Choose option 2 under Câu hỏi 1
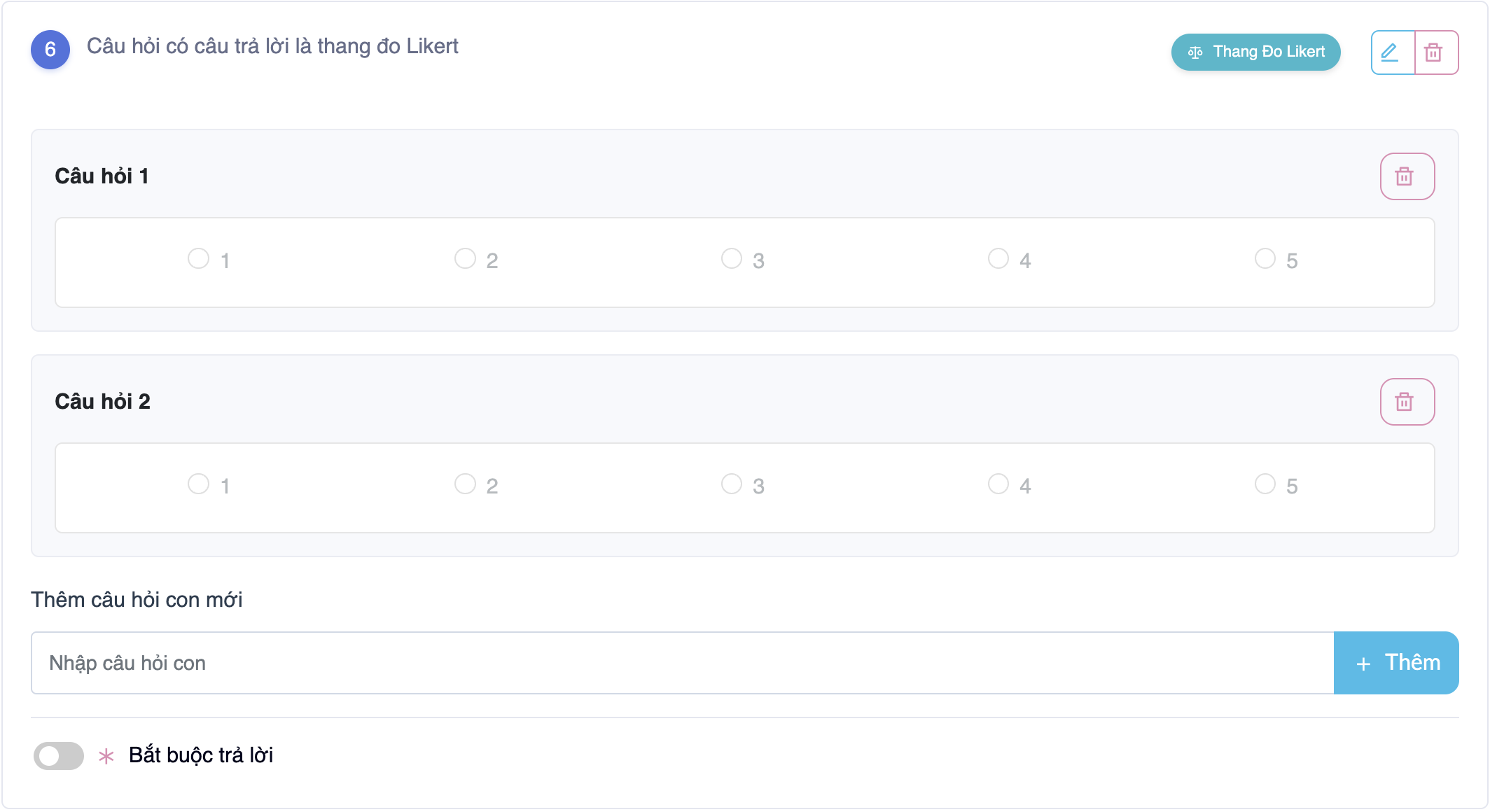The image size is (1490, 812). coord(466,258)
